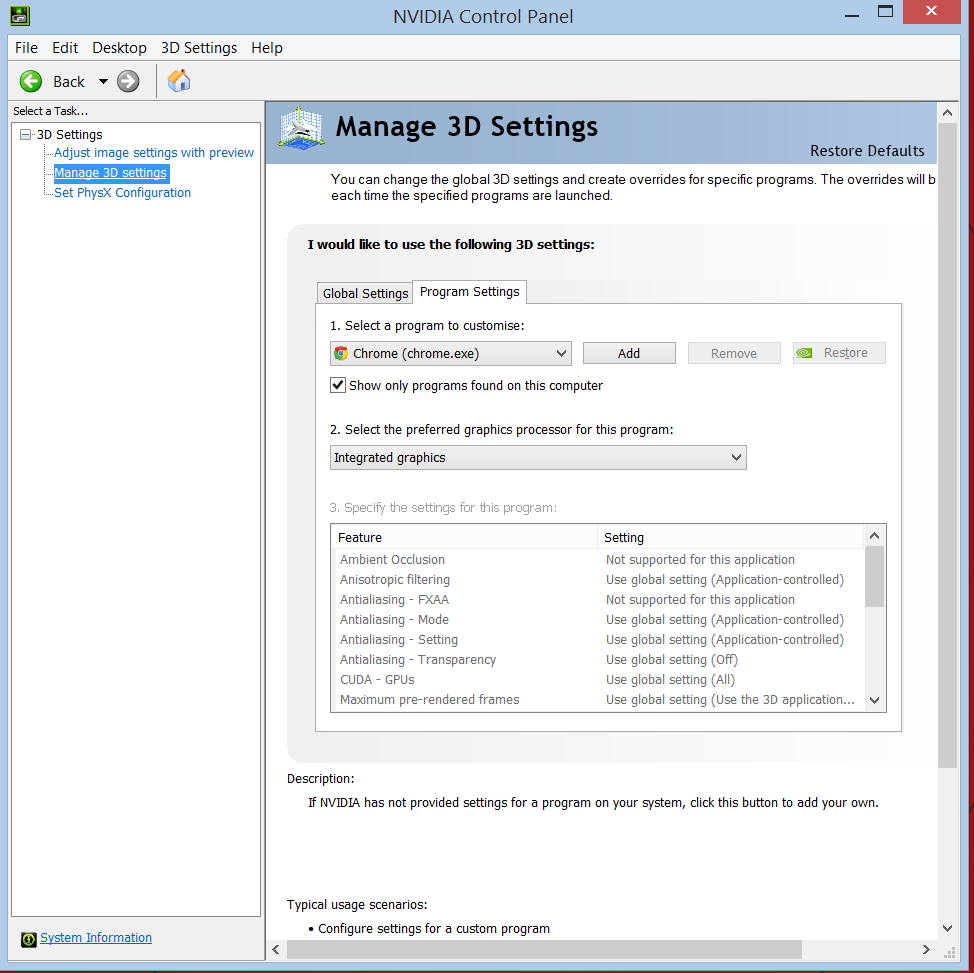Open the Integrated graphics processor dropdown
The width and height of the screenshot is (974, 973).
click(538, 457)
